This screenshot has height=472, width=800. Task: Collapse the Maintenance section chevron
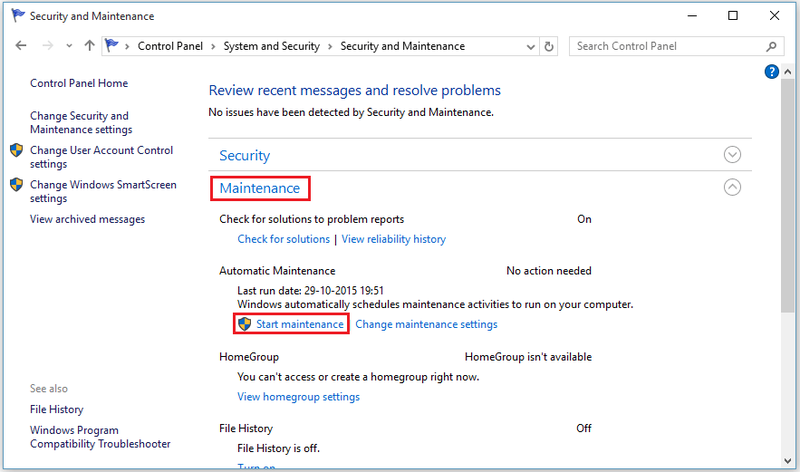tap(732, 187)
